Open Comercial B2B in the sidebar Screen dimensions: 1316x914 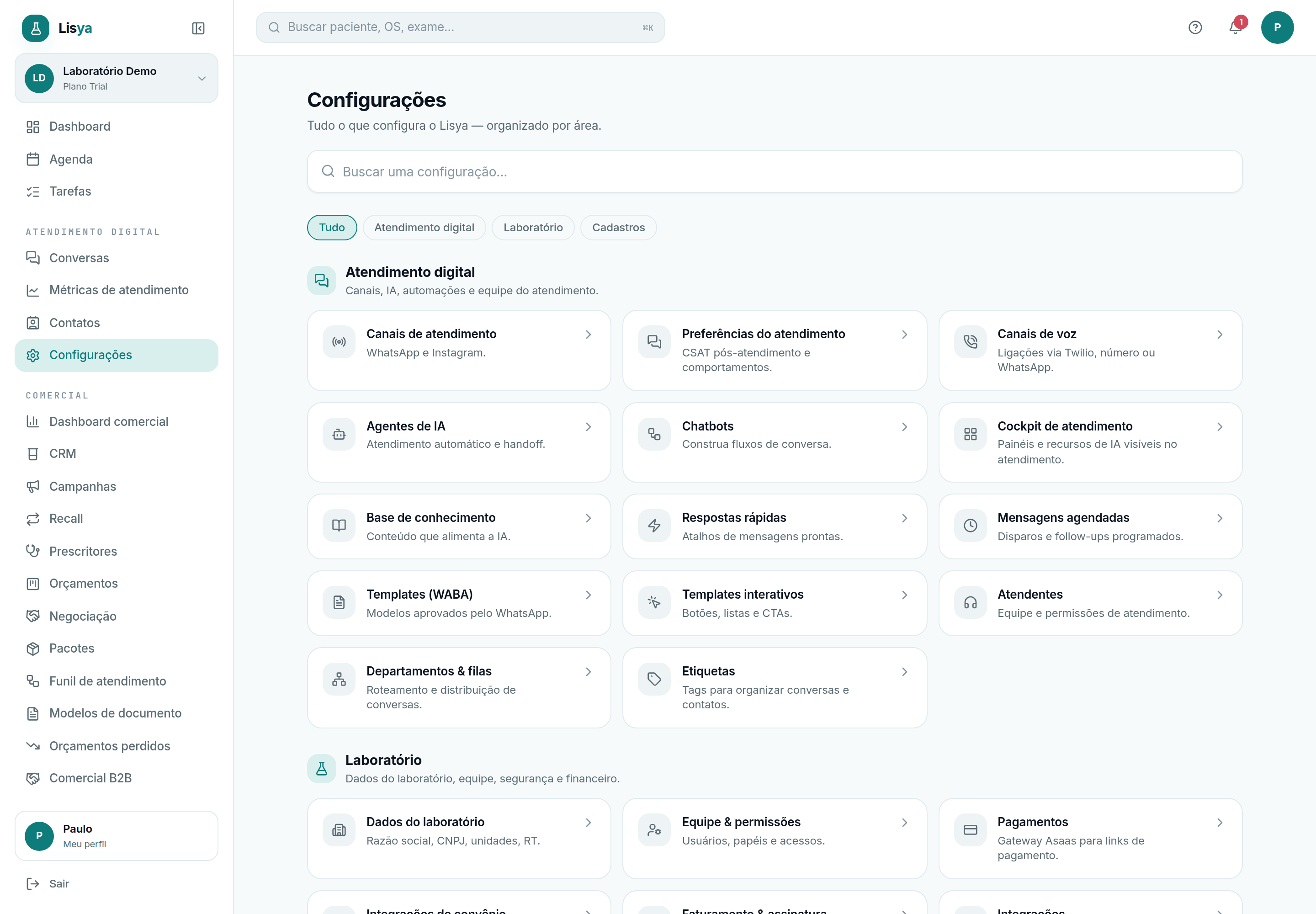pos(116,778)
